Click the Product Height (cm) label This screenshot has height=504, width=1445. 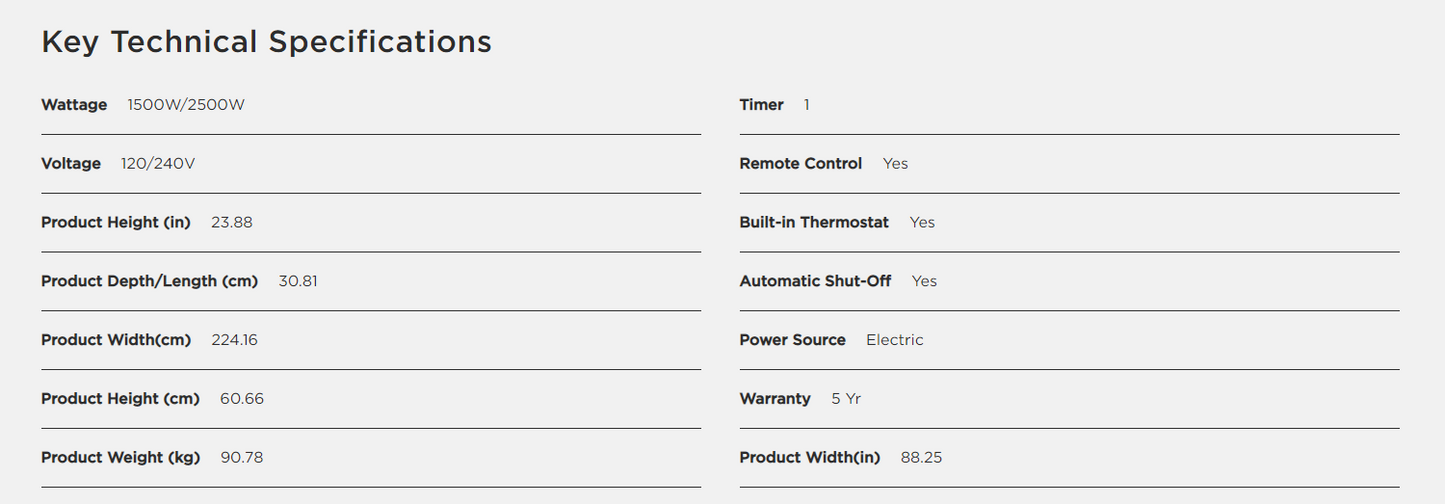pyautogui.click(x=120, y=399)
